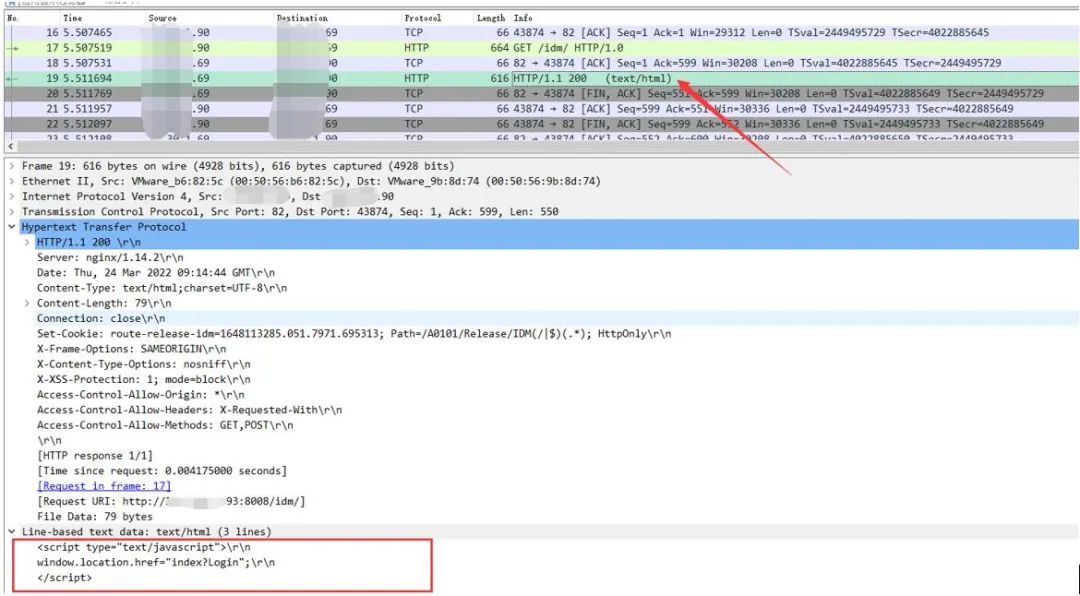
Task: Expand the HTTP/1.1 200 status line
Action: pyautogui.click(x=27, y=242)
